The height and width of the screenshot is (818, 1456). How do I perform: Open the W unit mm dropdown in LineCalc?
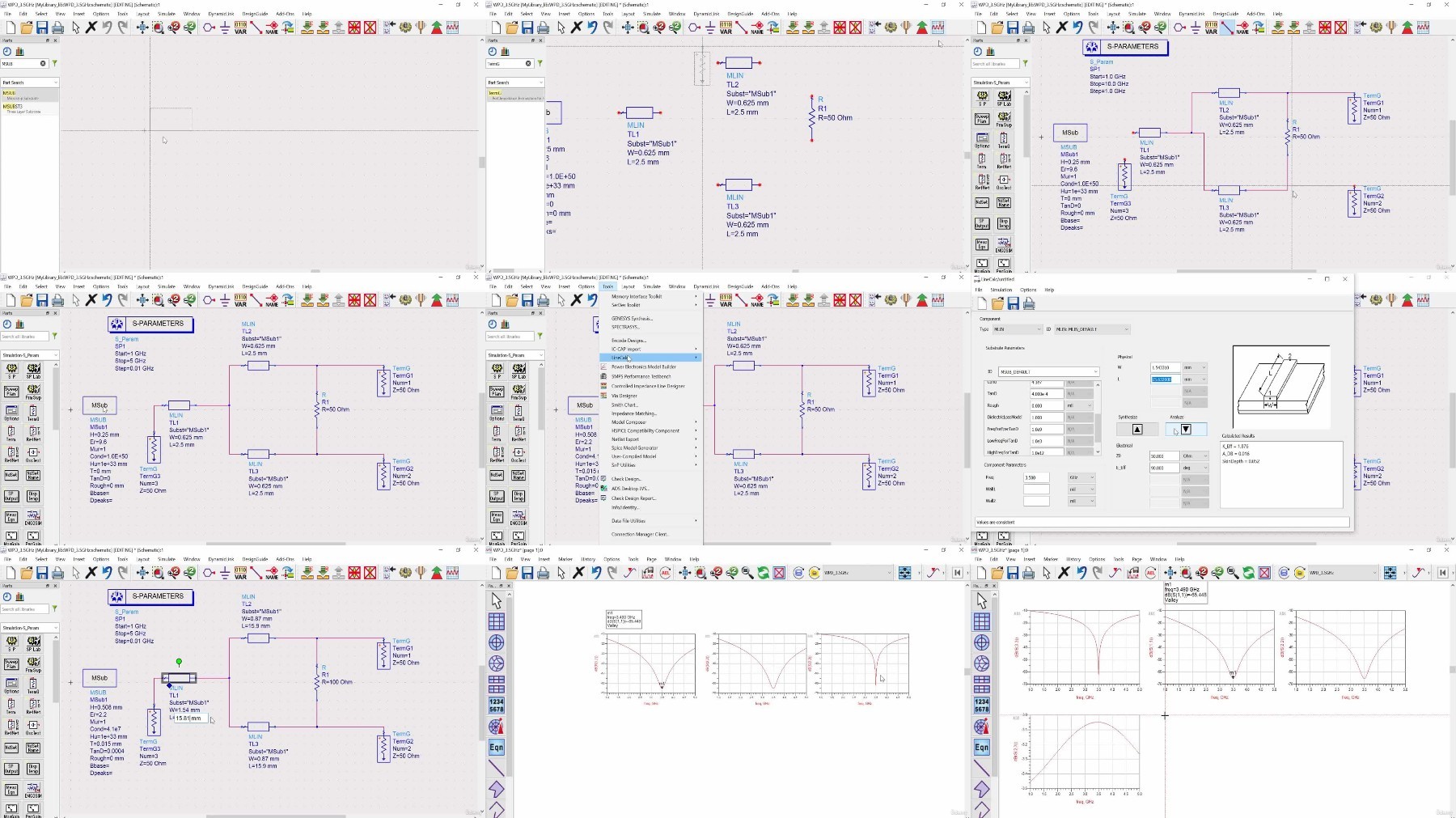pyautogui.click(x=1195, y=367)
